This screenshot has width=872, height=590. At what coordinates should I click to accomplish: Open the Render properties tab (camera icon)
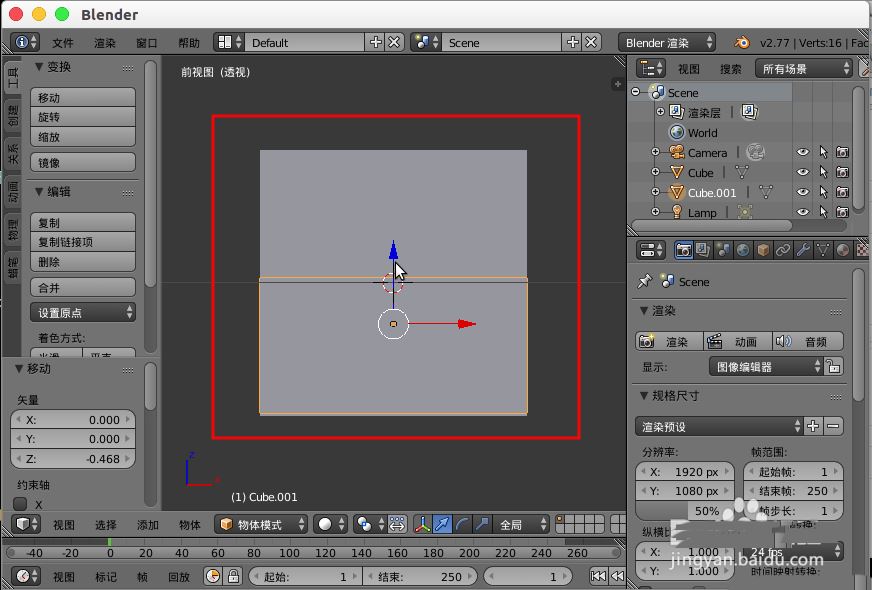tap(684, 249)
